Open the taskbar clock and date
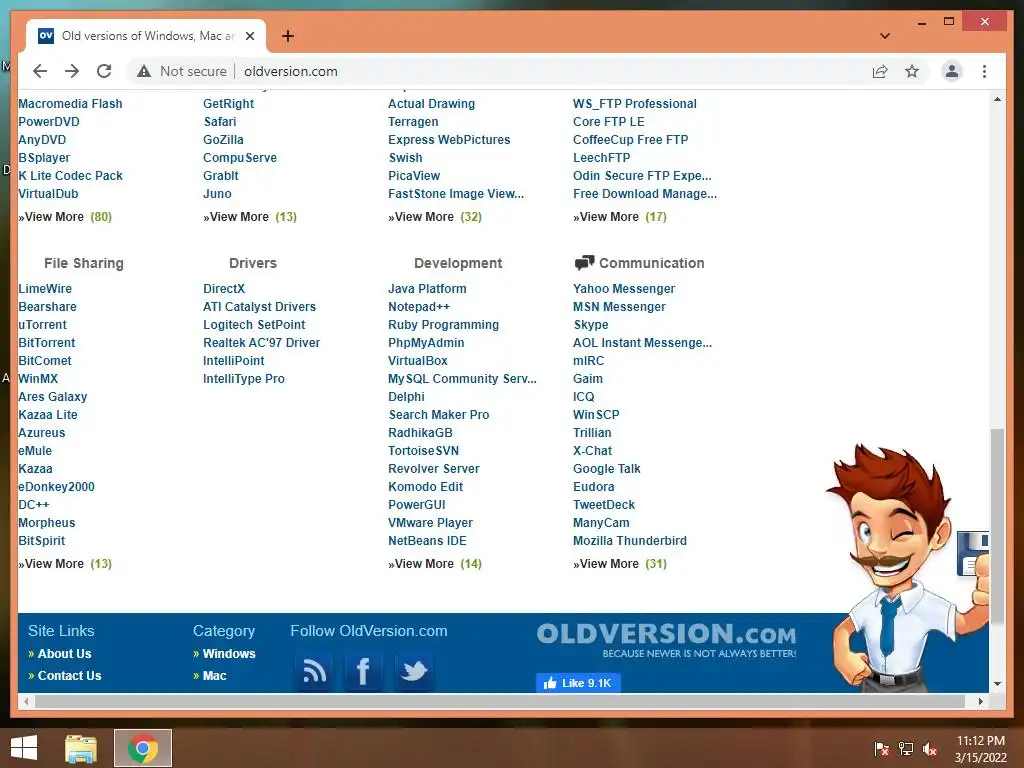 coord(981,748)
